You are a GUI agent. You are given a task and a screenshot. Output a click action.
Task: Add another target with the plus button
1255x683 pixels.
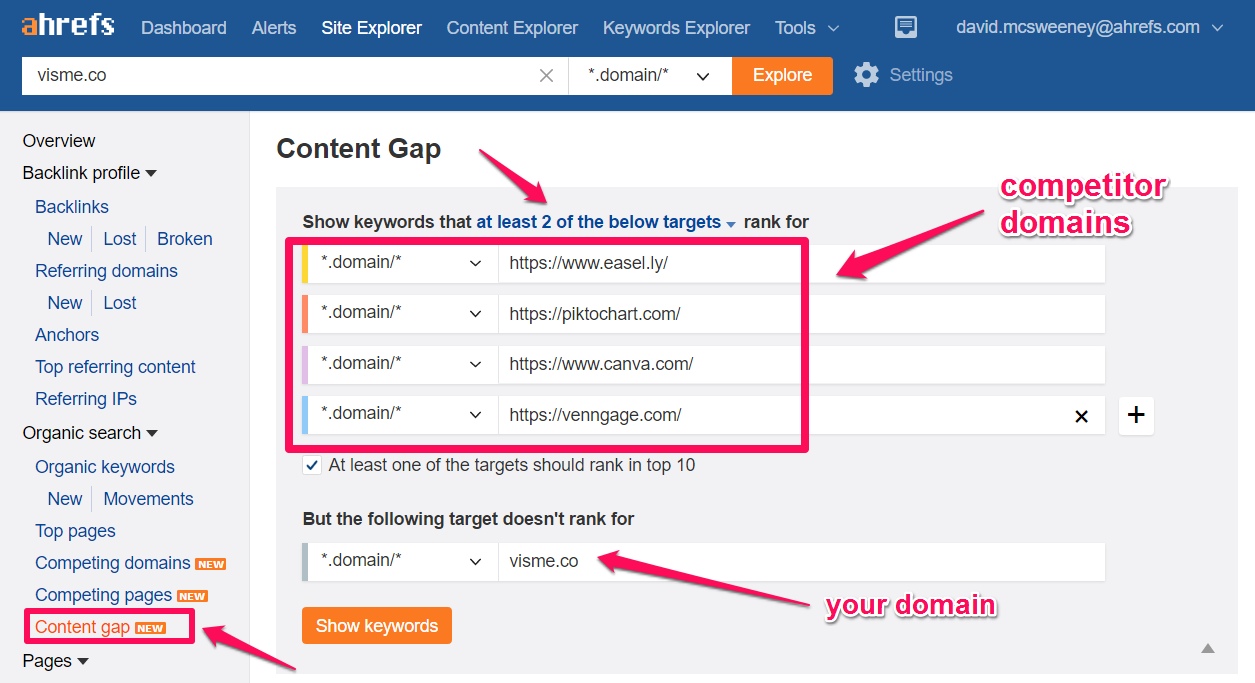coord(1136,415)
